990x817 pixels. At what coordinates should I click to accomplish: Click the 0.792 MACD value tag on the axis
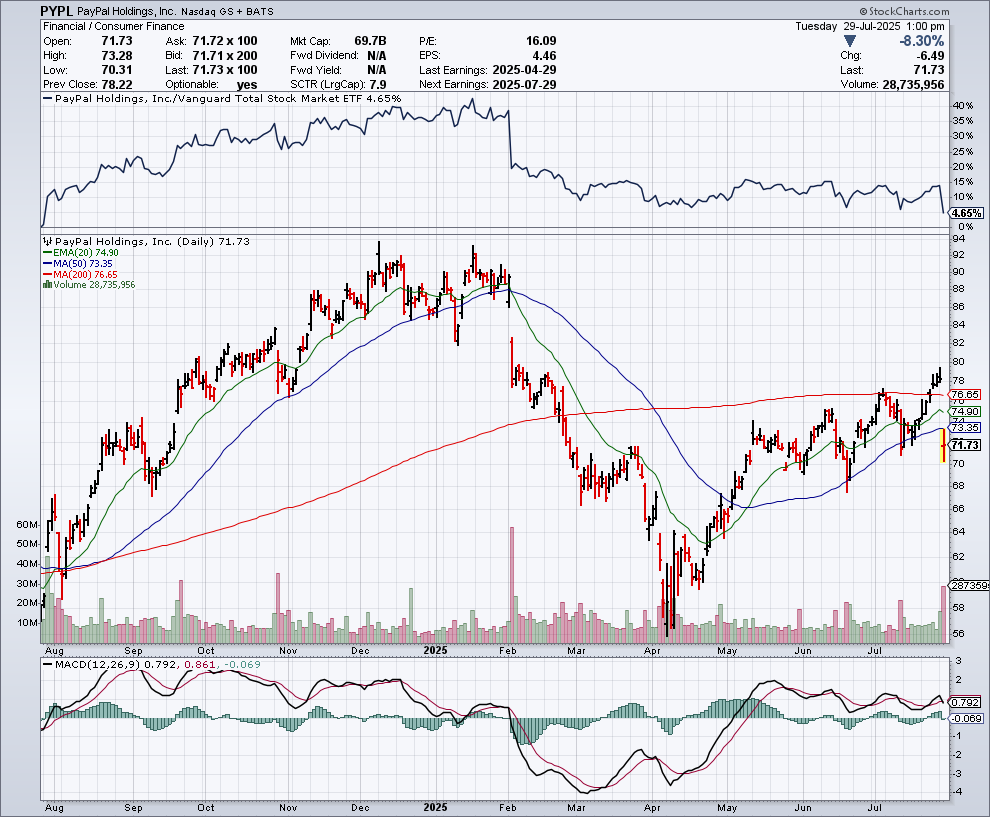(x=965, y=702)
